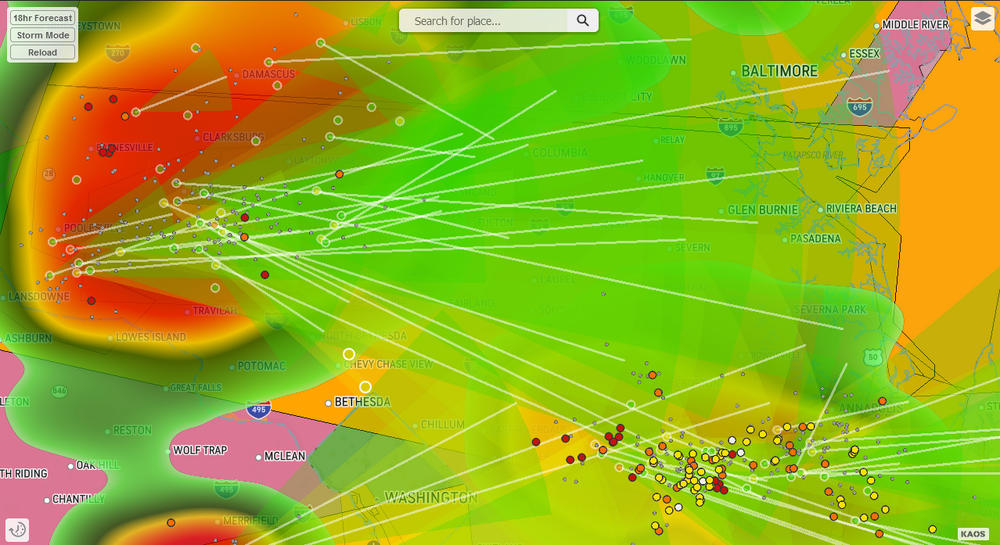Click the I-895 highway shield

[x=730, y=127]
